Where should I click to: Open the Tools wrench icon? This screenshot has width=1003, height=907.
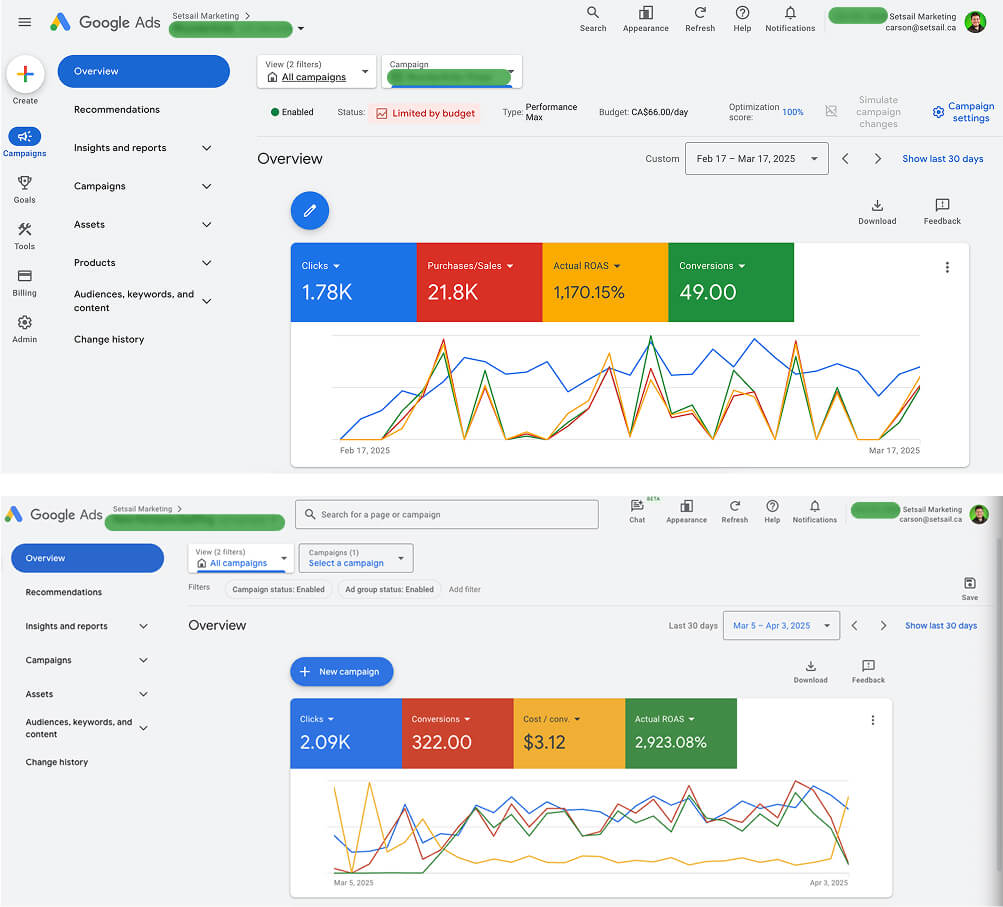point(25,229)
